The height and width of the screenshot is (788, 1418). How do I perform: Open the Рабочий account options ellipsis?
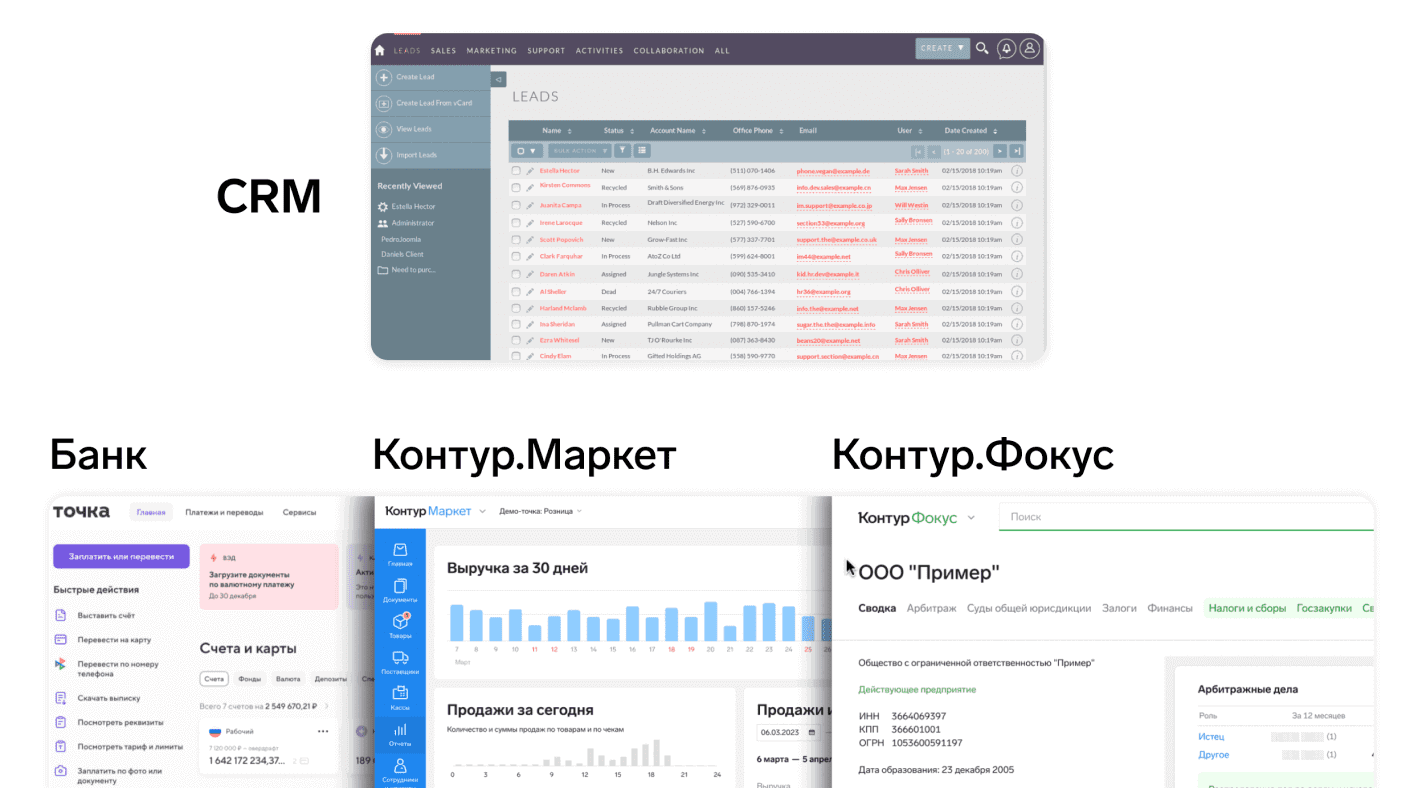point(323,731)
